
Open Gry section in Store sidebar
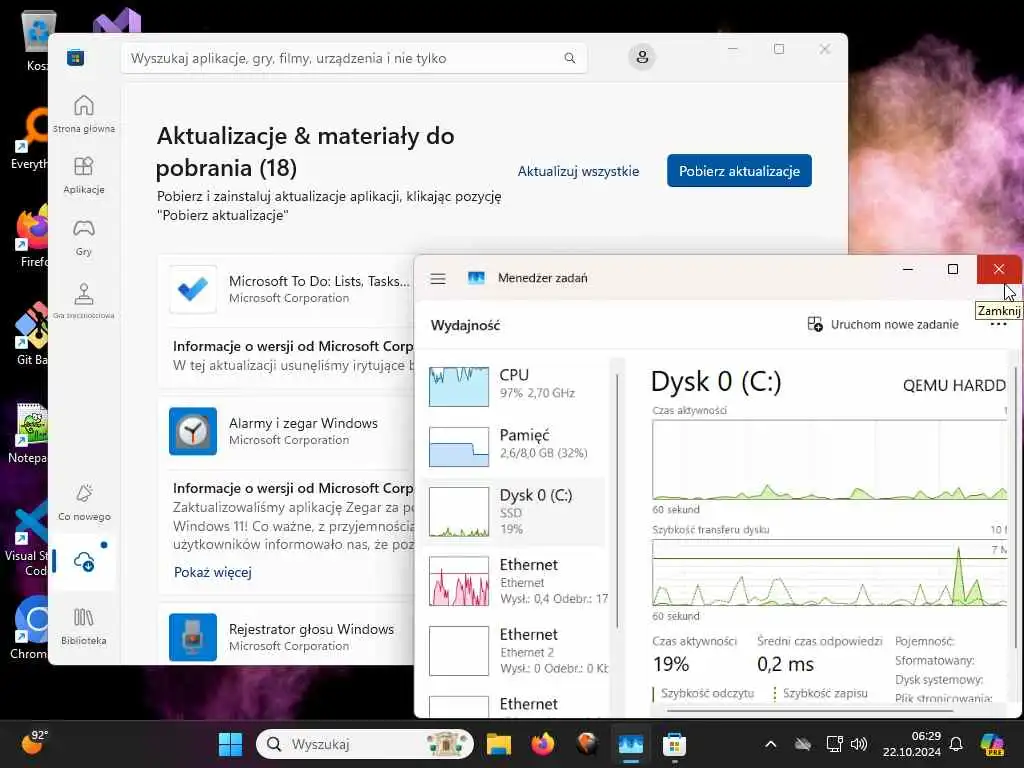pos(84,237)
